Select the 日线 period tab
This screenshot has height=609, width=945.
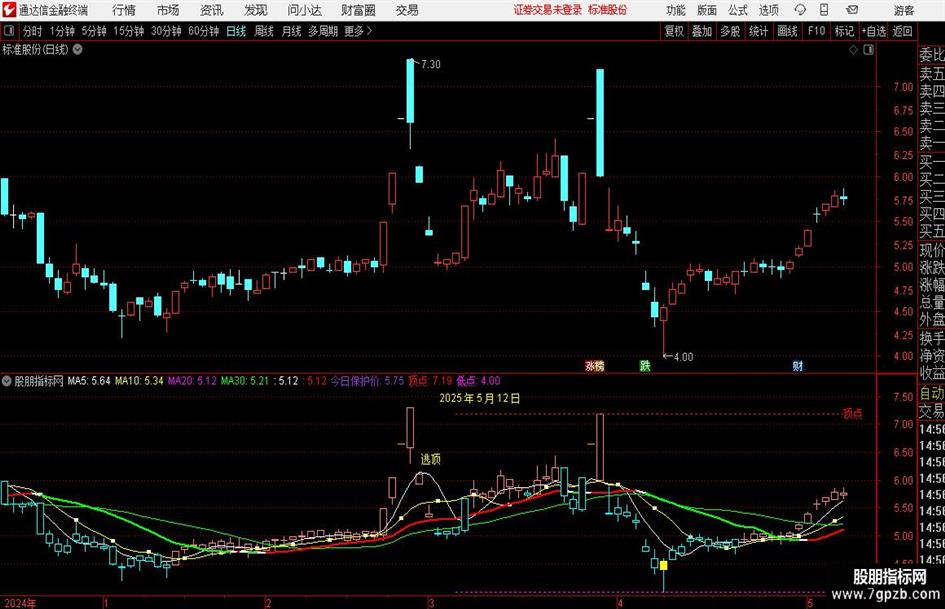pyautogui.click(x=236, y=31)
